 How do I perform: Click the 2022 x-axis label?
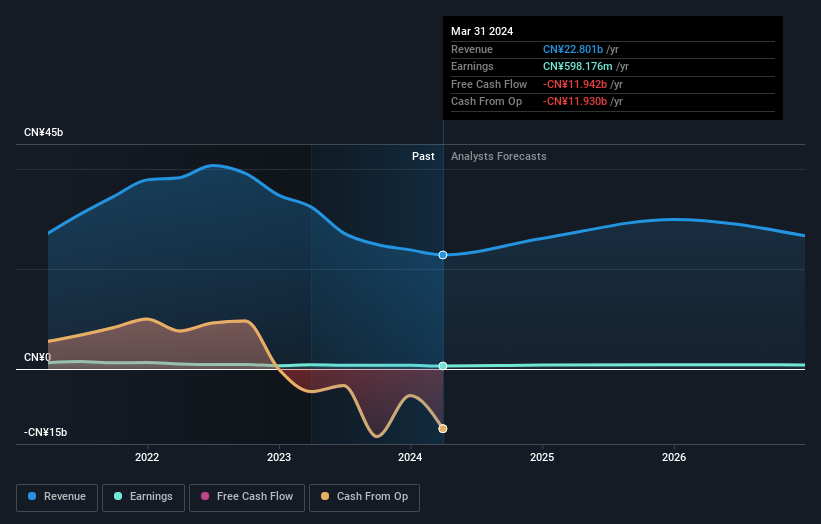click(x=147, y=457)
